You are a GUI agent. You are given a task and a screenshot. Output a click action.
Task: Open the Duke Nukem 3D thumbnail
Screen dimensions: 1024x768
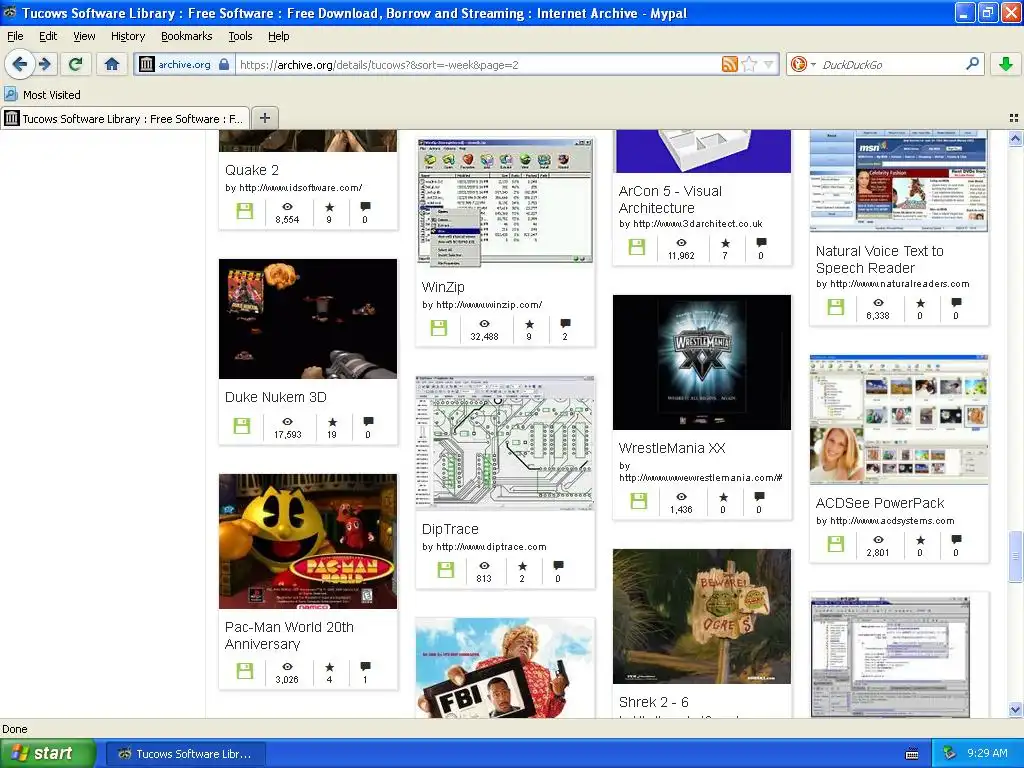(308, 319)
